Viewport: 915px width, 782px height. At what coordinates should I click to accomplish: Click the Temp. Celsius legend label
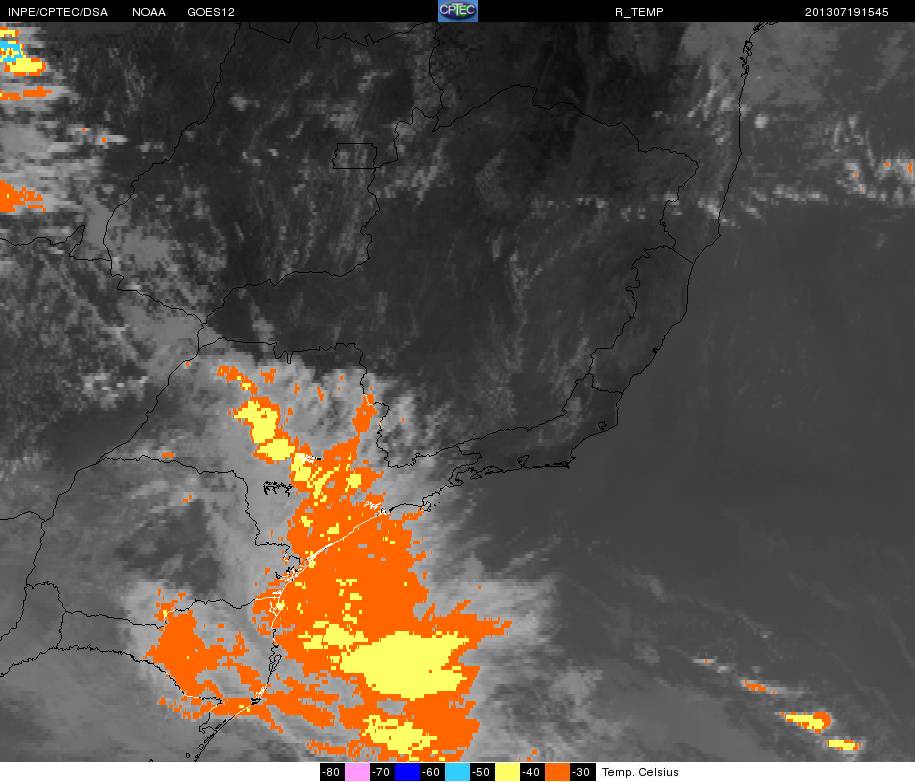[640, 772]
